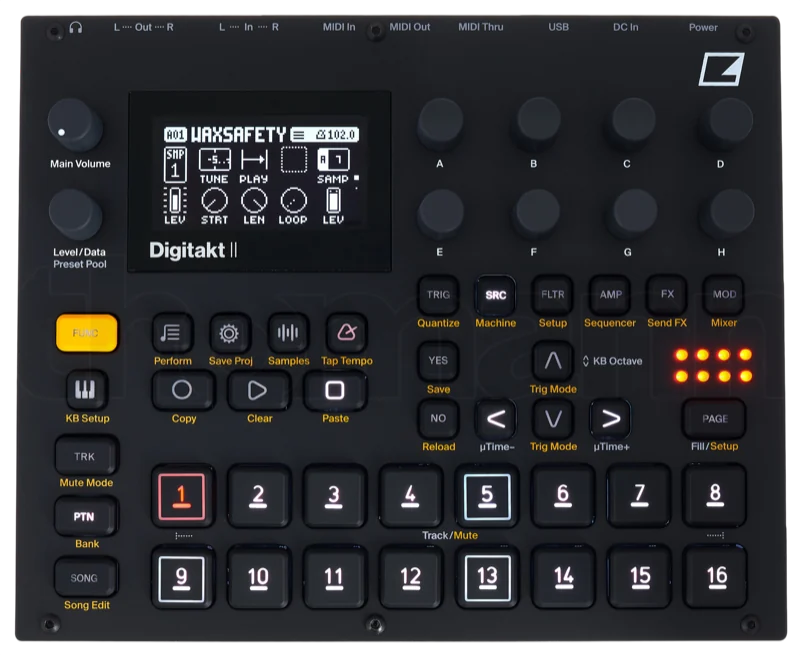The height and width of the screenshot is (655, 800).
Task: Switch to the SRC Machine page
Action: pos(495,295)
